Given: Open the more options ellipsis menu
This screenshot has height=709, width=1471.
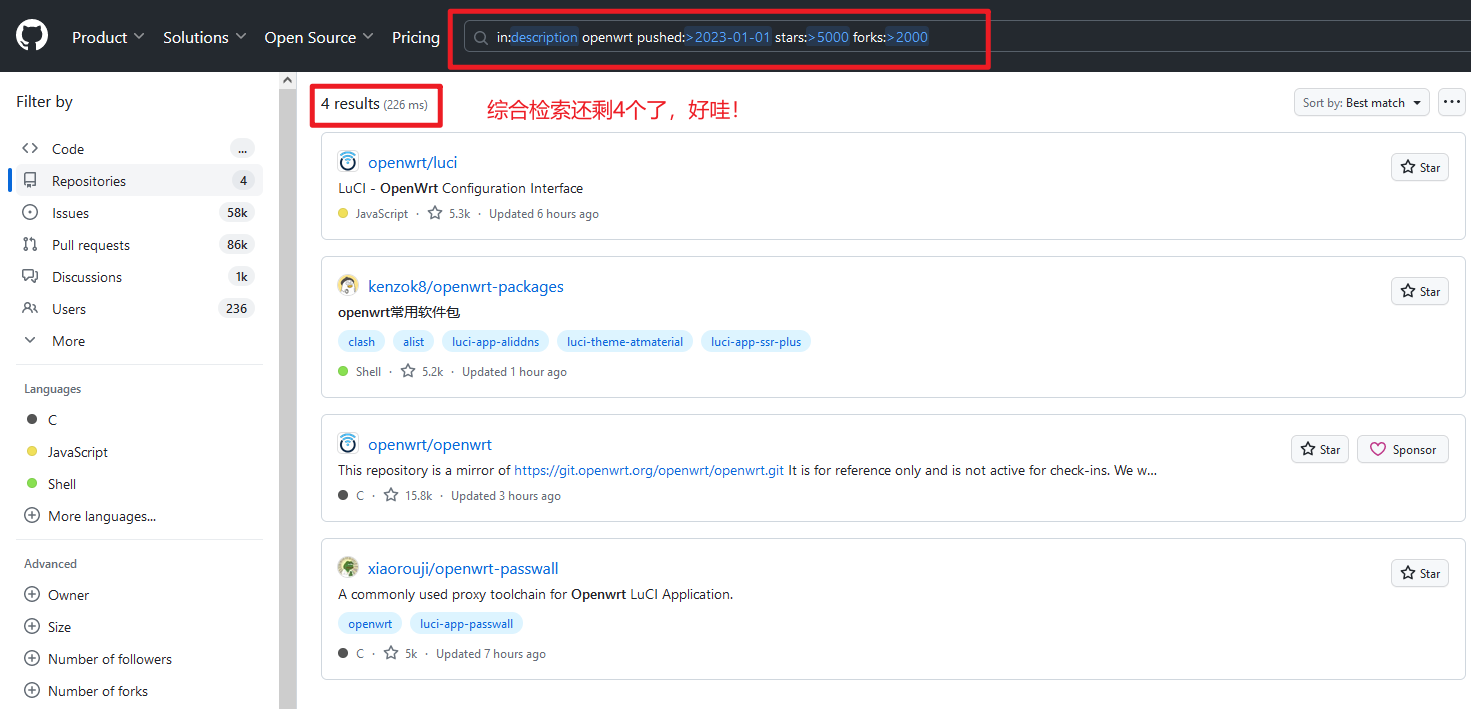Looking at the screenshot, I should [1451, 102].
